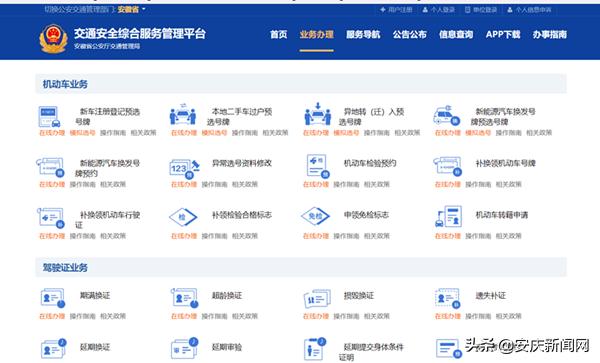Click the 超龄换证 license icon

point(184,298)
